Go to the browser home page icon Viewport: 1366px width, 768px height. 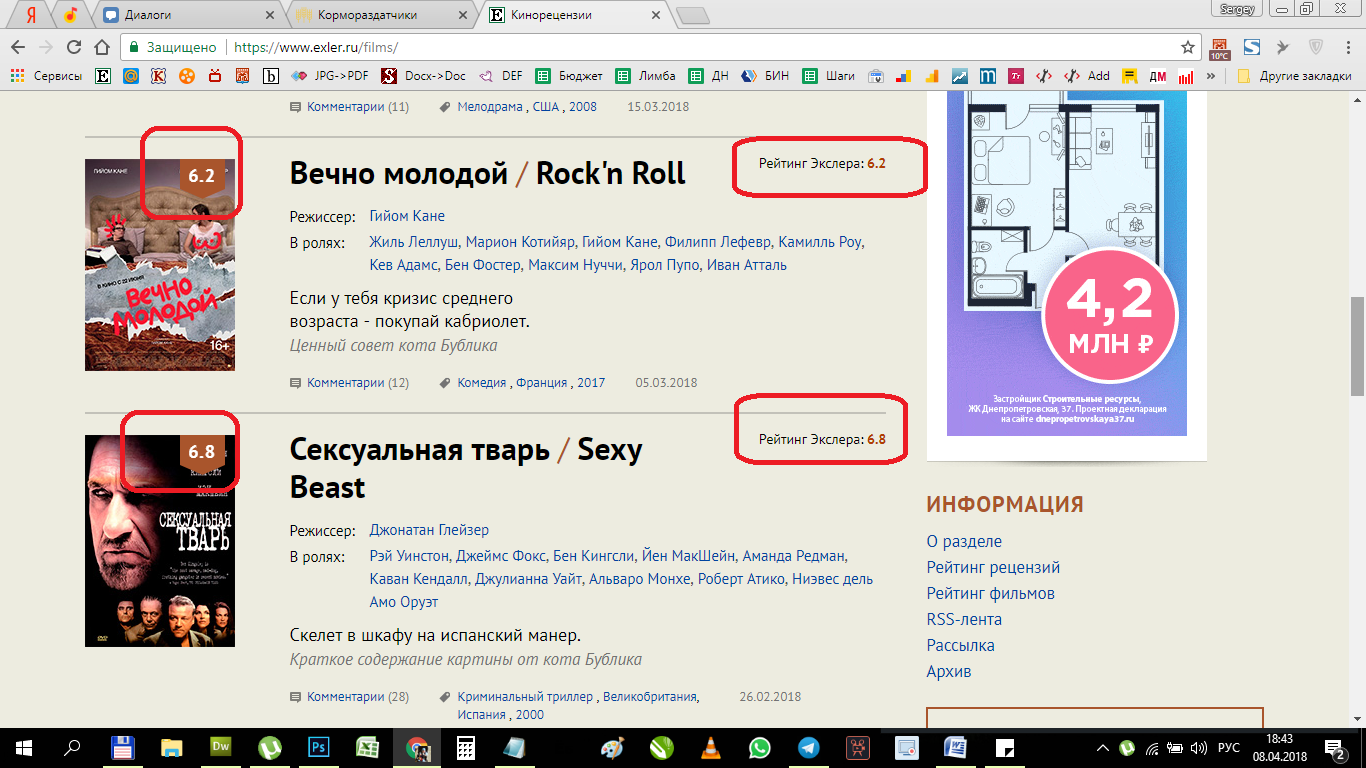(x=101, y=47)
